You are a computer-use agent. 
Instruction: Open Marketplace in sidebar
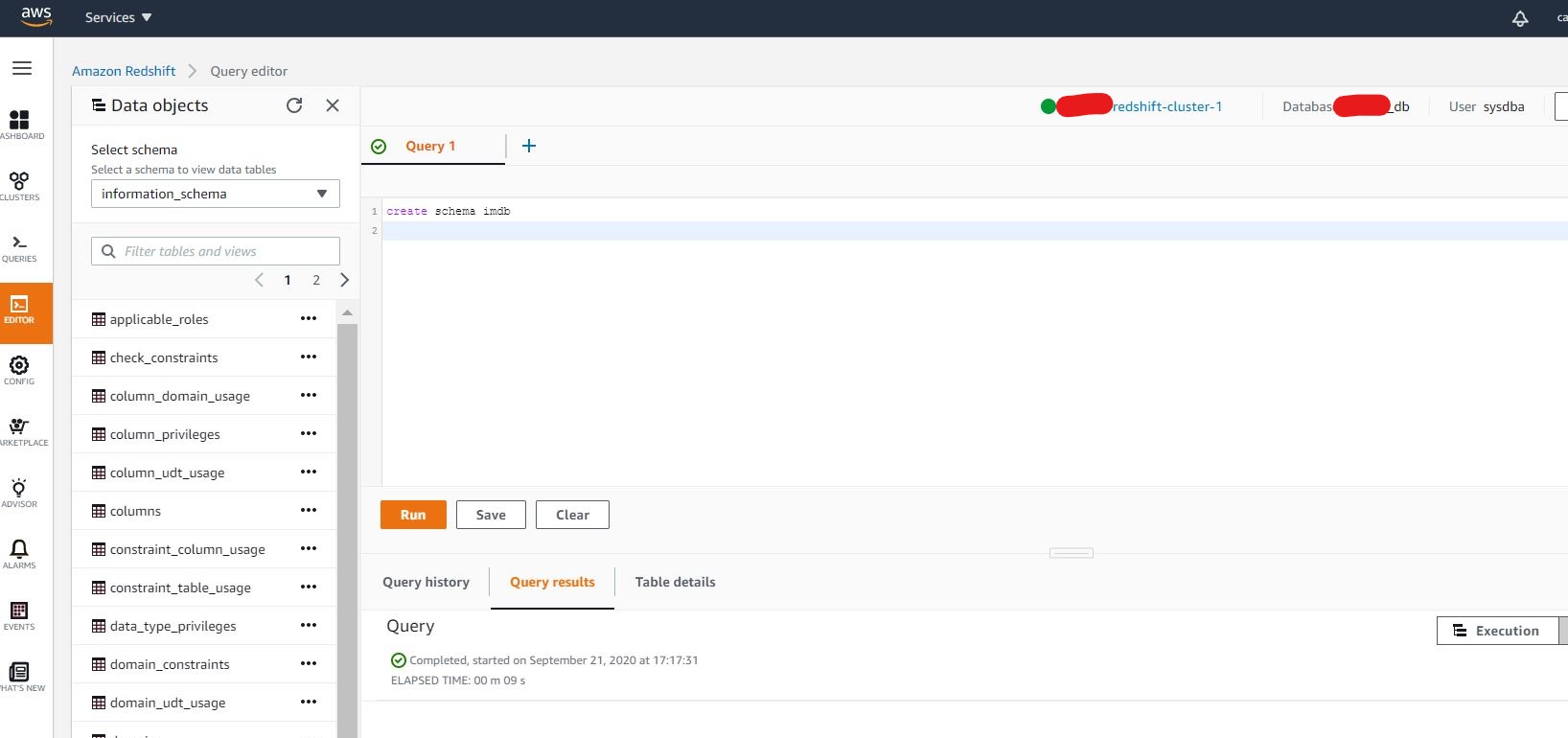[x=23, y=432]
